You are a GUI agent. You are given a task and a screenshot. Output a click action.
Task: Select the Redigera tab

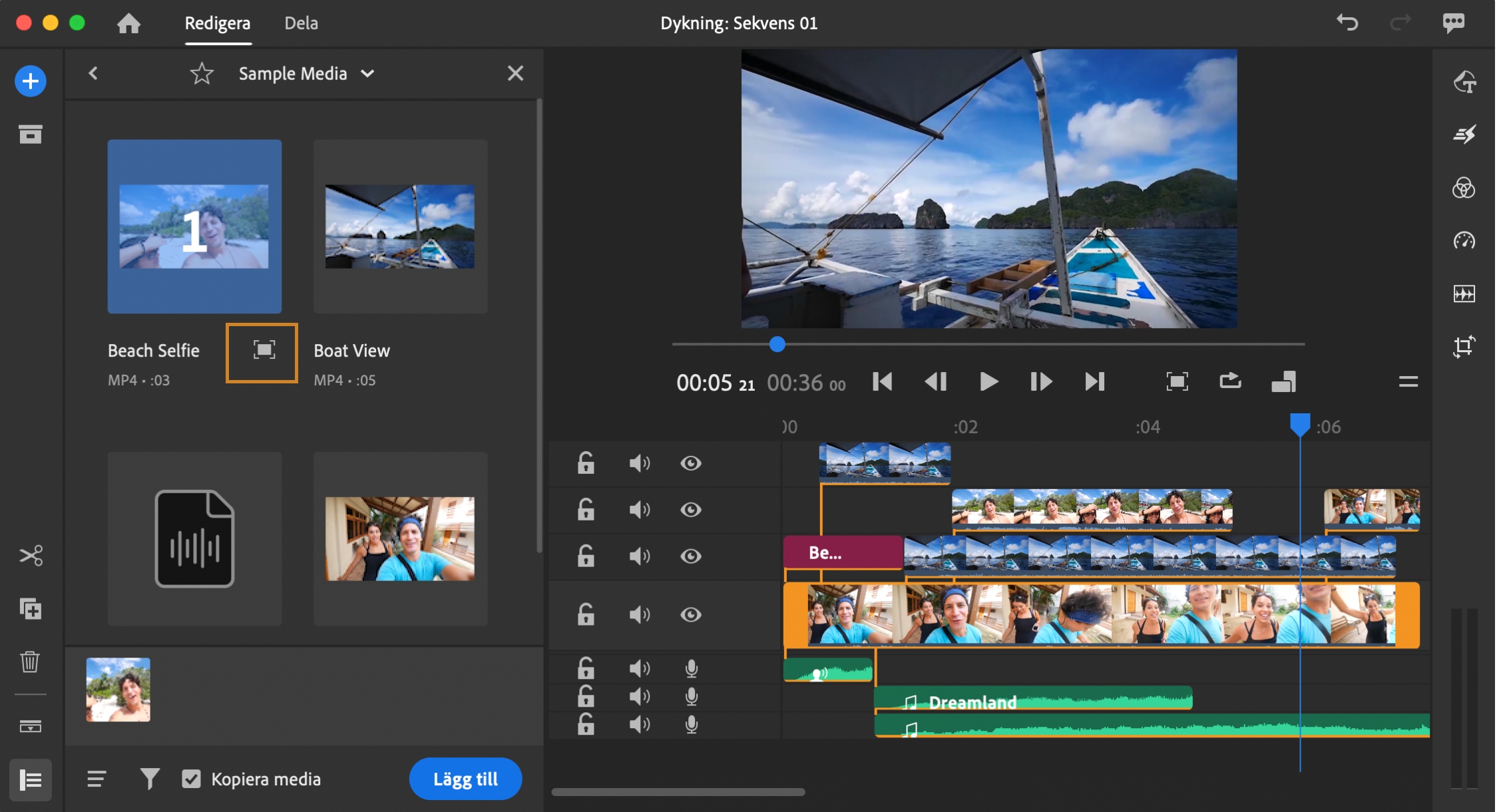tap(218, 23)
